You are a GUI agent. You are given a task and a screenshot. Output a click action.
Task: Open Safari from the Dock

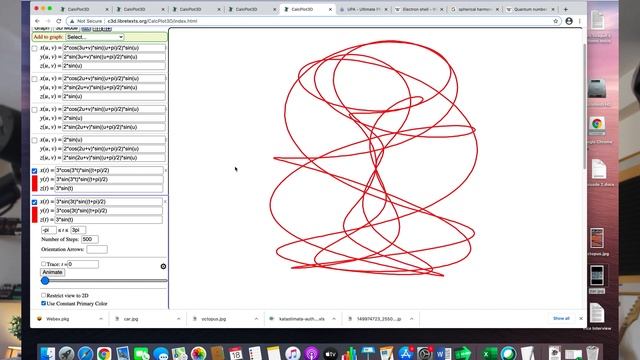coord(85,353)
